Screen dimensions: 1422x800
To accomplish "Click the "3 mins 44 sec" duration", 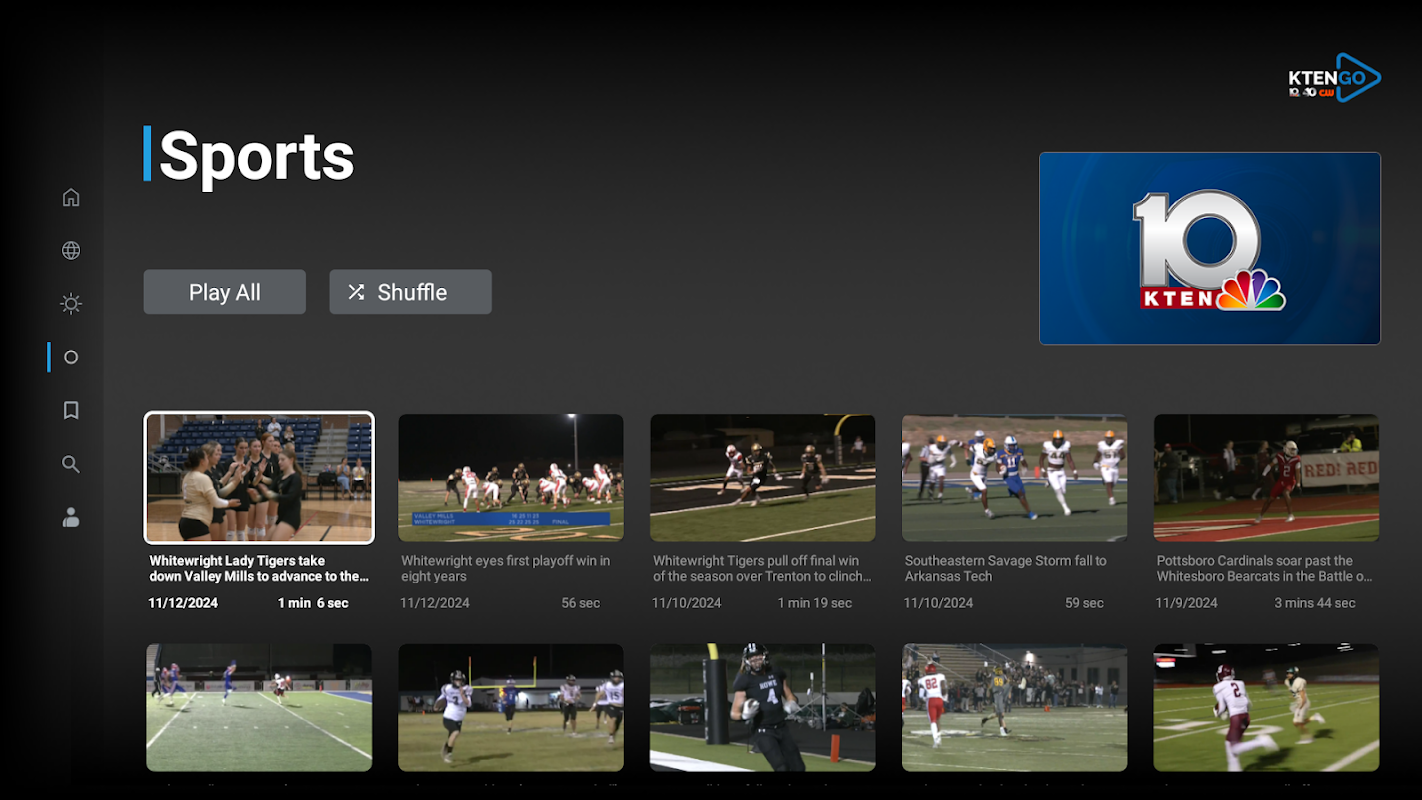I will 1315,603.
